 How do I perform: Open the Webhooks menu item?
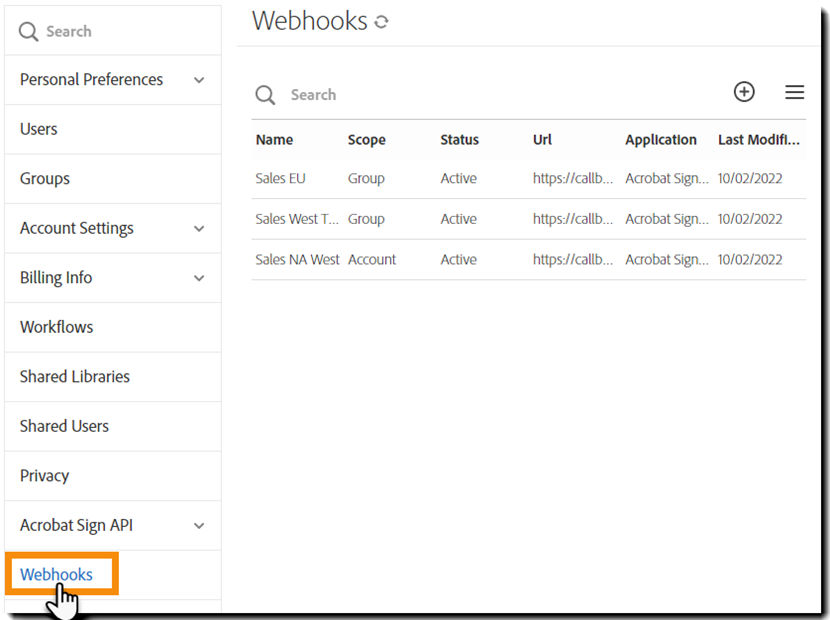tap(57, 574)
